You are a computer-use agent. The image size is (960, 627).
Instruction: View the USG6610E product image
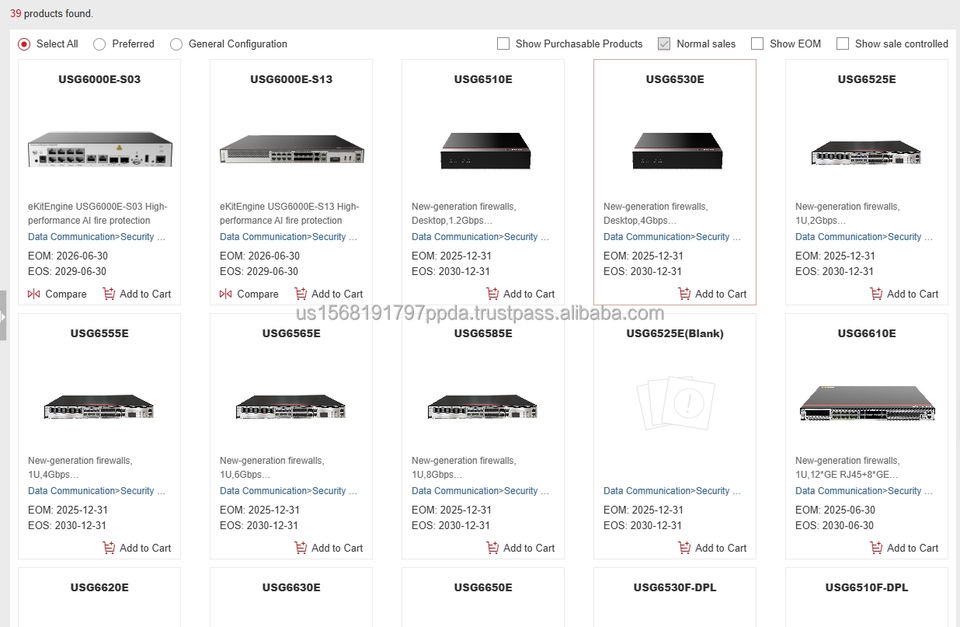867,404
